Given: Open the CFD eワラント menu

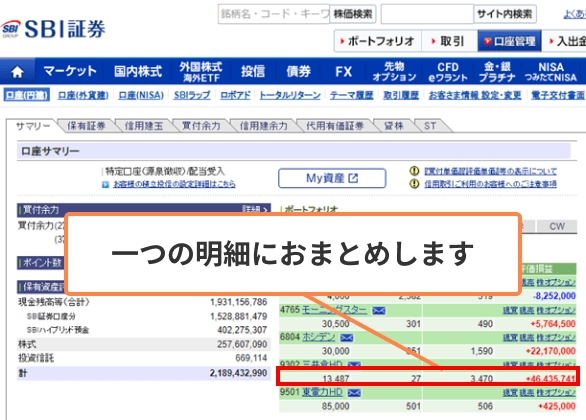Looking at the screenshot, I should click(x=448, y=72).
